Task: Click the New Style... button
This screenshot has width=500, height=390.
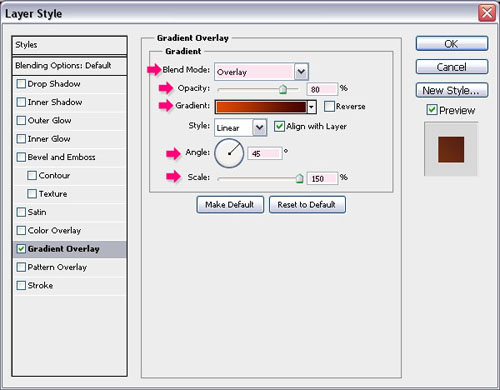Action: (452, 90)
